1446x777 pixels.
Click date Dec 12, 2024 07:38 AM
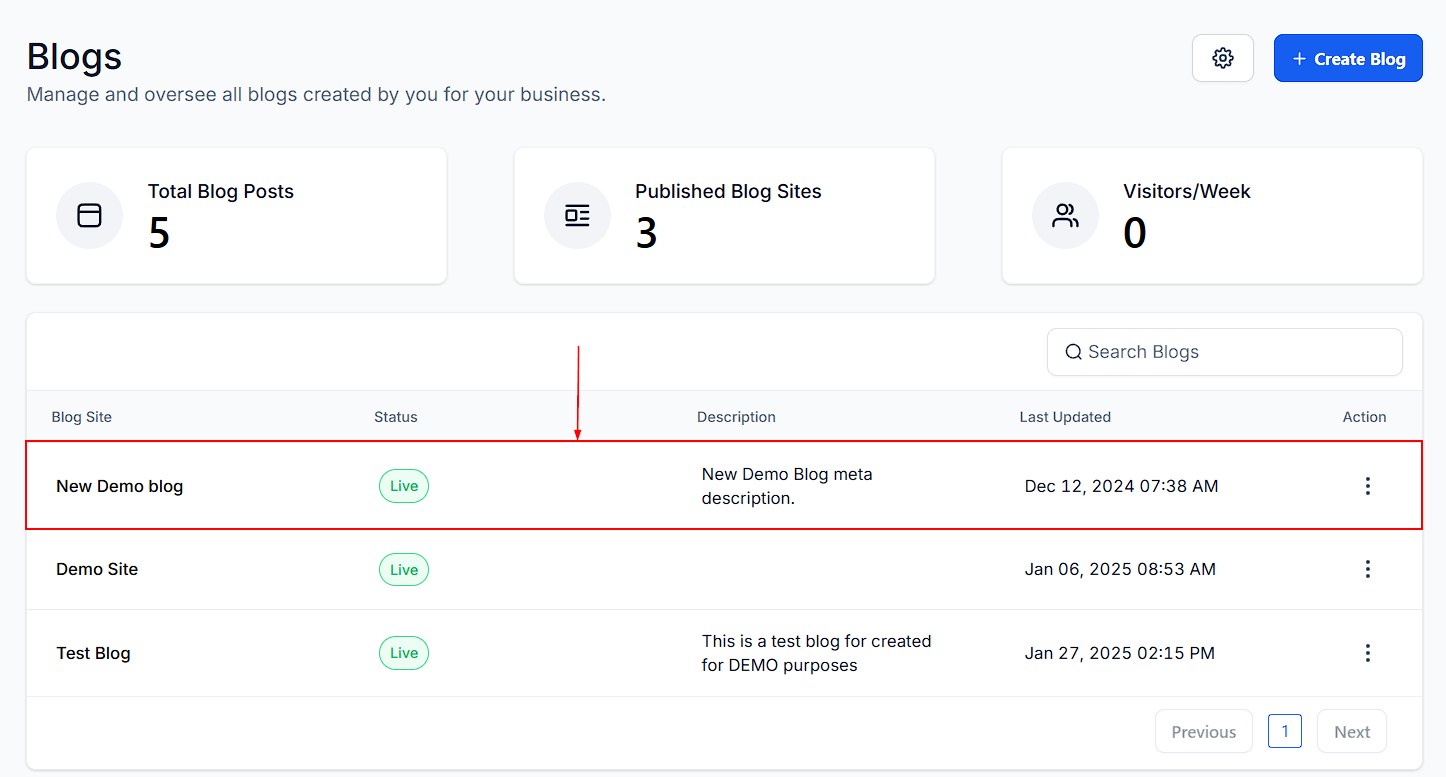point(1121,486)
